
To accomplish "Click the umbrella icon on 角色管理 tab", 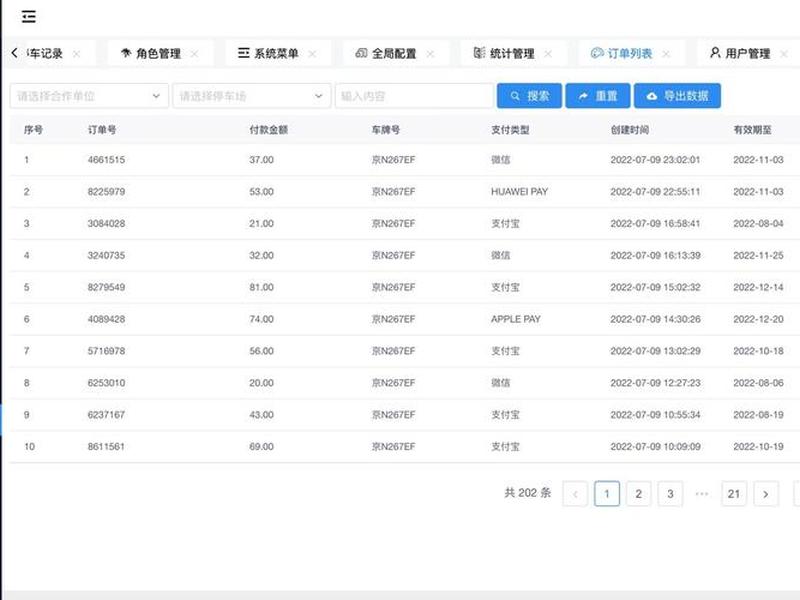I will click(126, 53).
